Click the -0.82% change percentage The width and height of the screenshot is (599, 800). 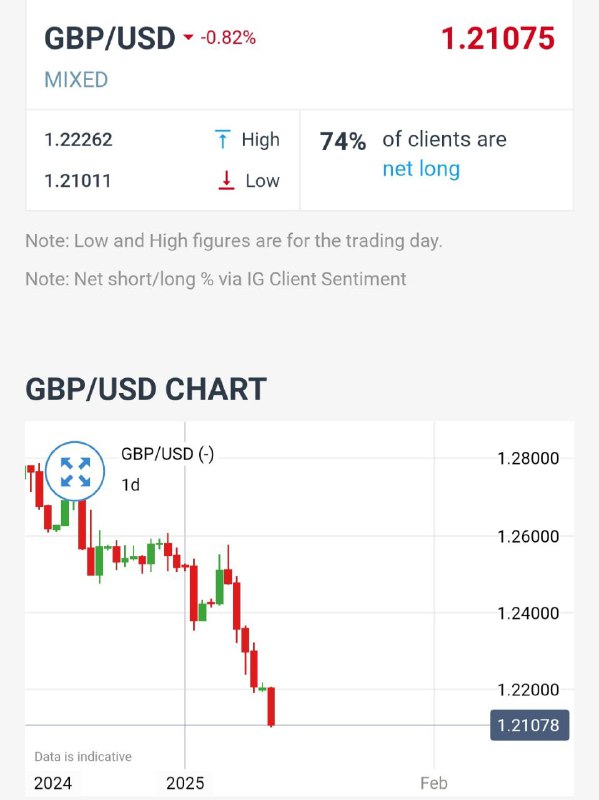228,38
